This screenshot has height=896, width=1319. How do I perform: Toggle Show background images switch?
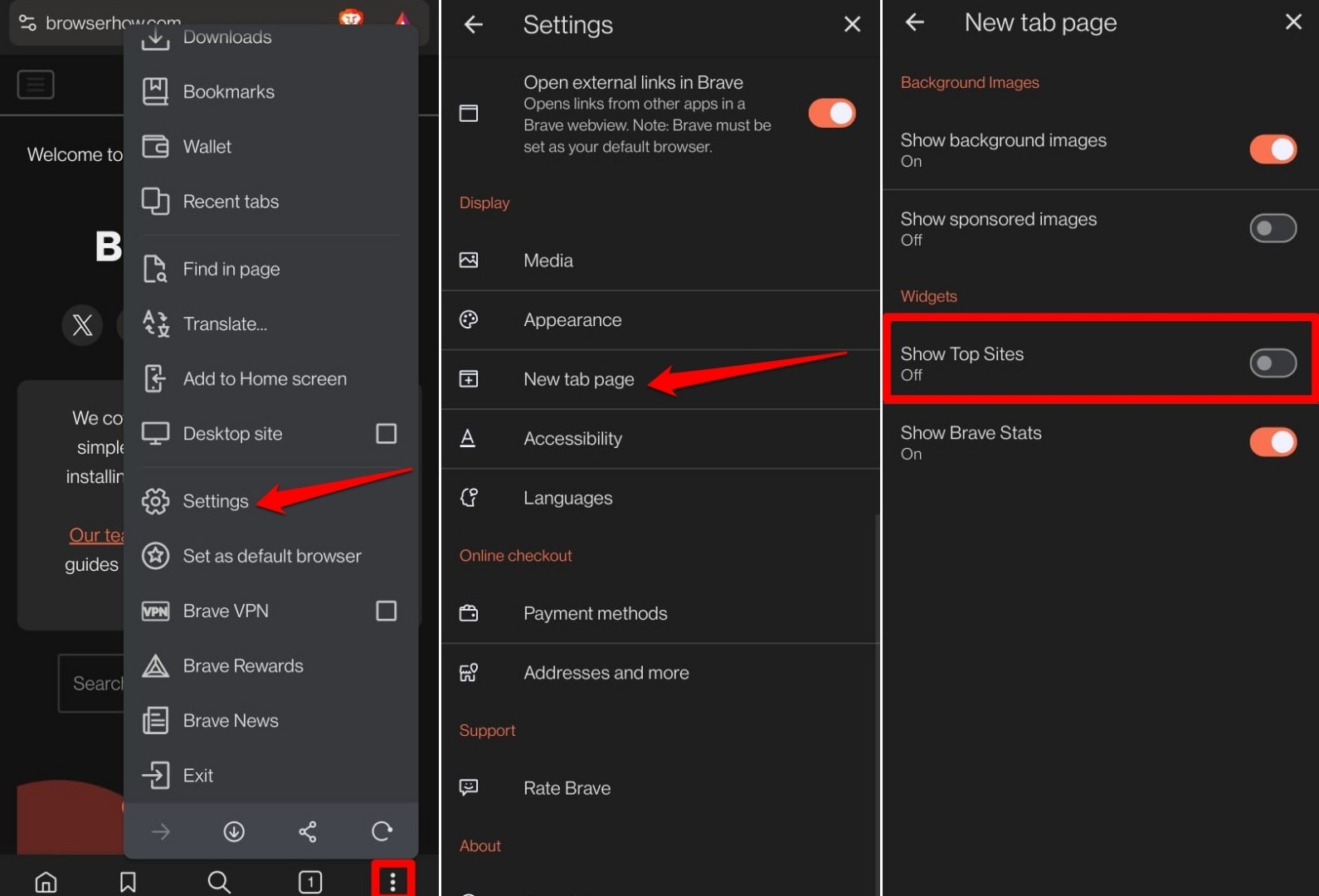point(1273,149)
